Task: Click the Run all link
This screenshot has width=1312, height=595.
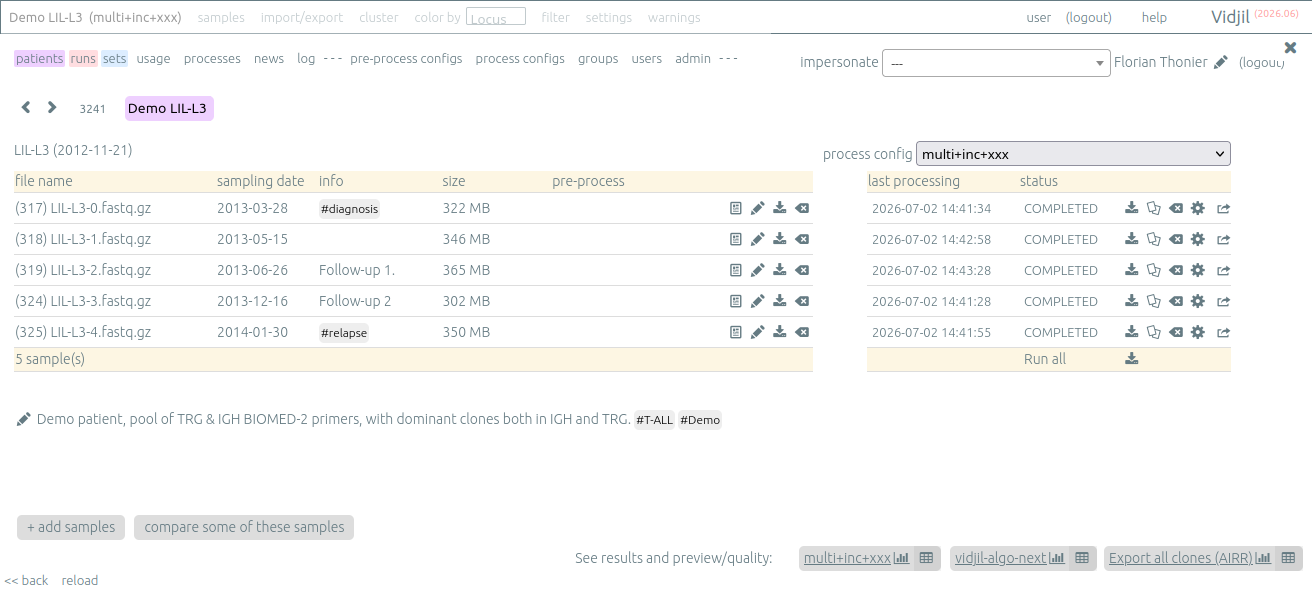Action: pyautogui.click(x=1045, y=359)
